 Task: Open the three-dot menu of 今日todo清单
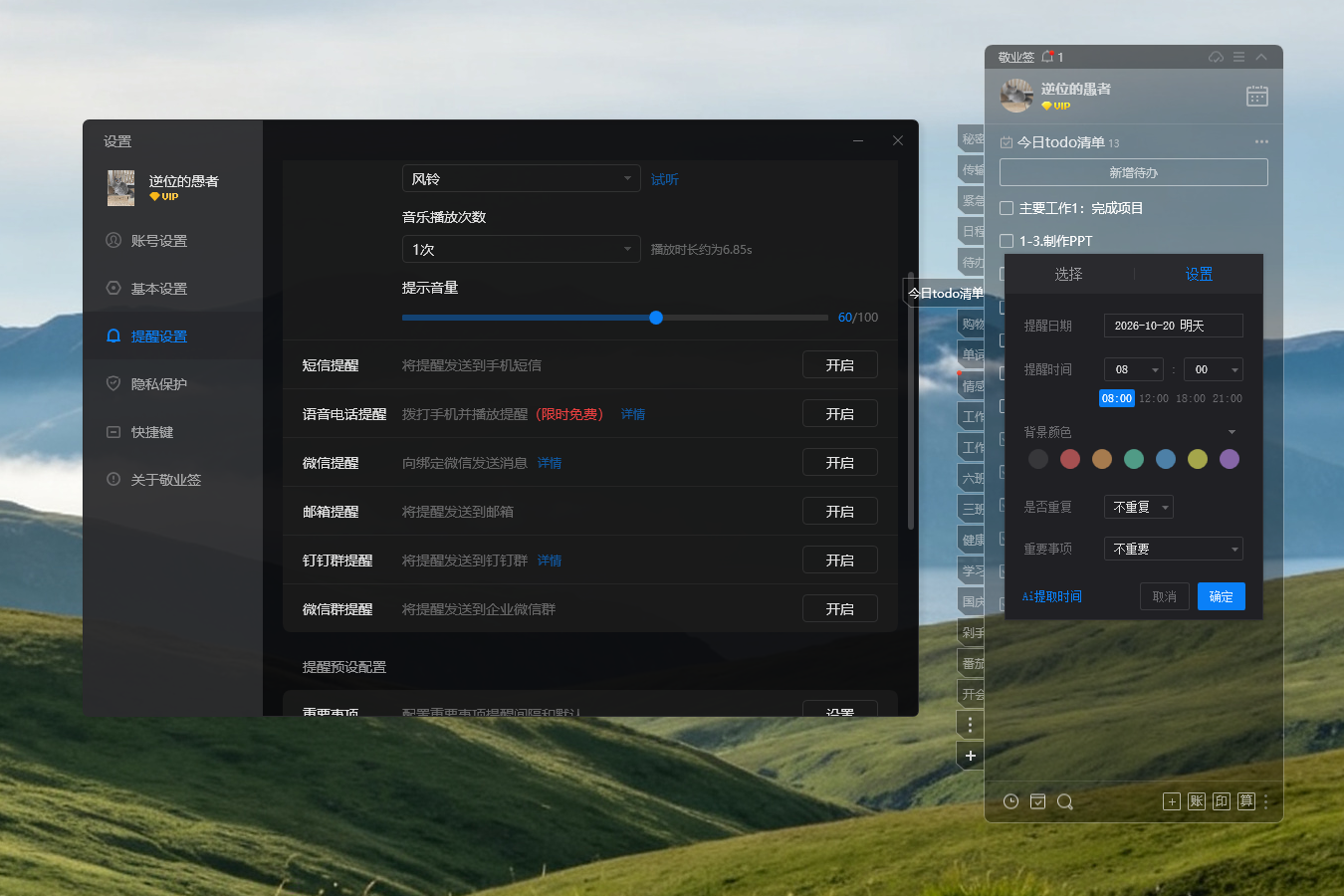pos(1261,141)
